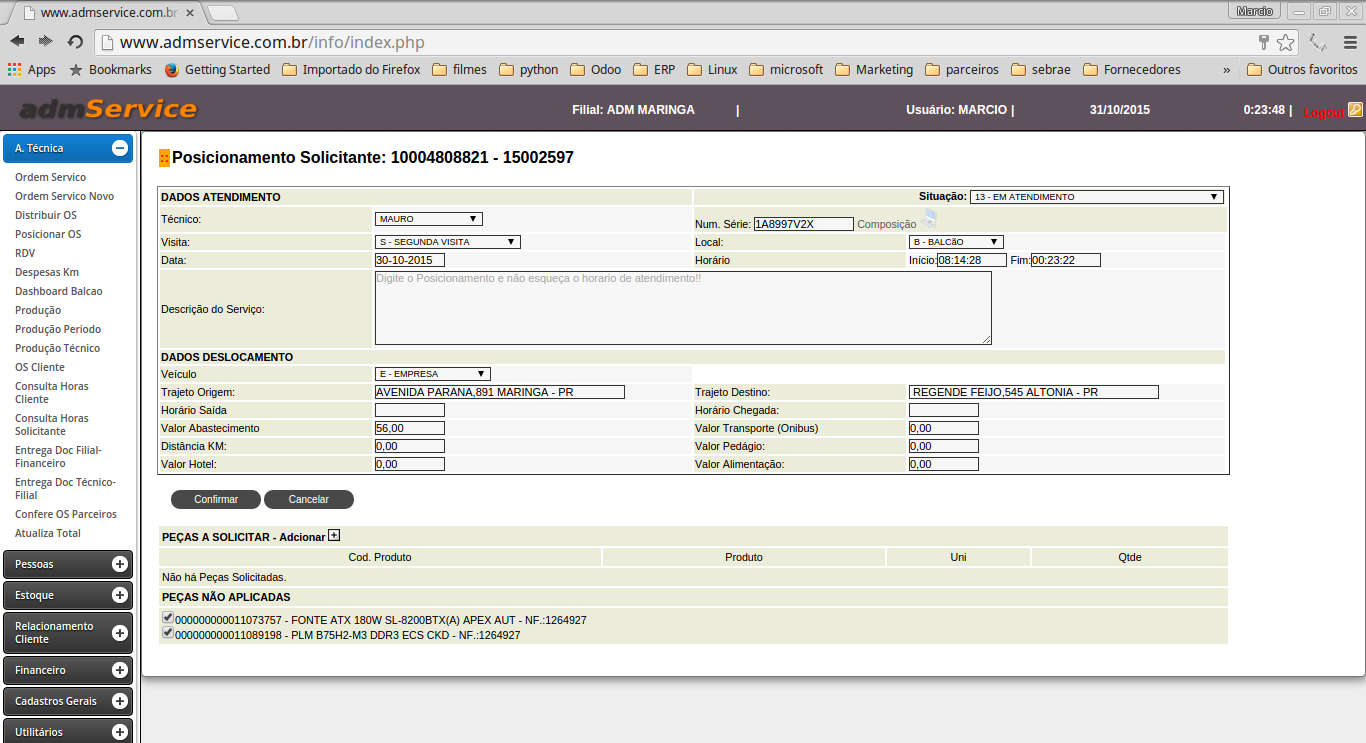Click the Apps grid icon in bookmarks bar
This screenshot has width=1366, height=743.
pyautogui.click(x=14, y=70)
